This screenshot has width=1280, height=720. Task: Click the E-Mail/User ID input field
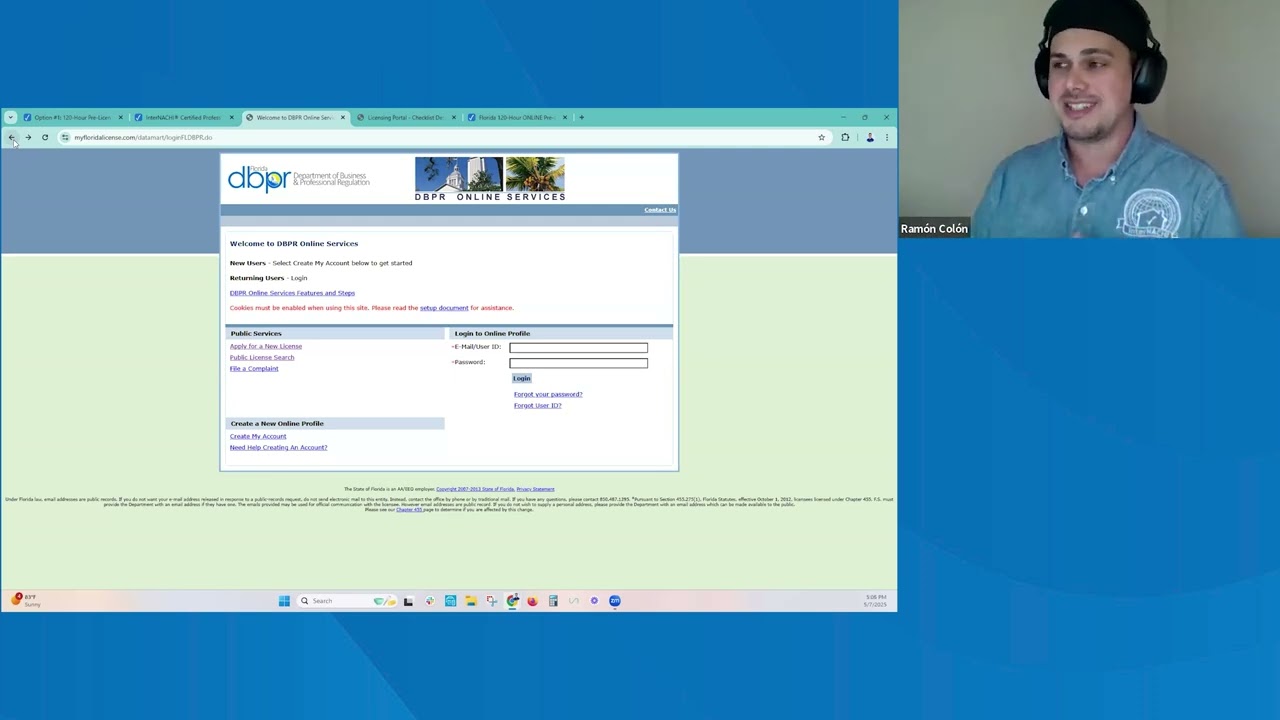[578, 348]
